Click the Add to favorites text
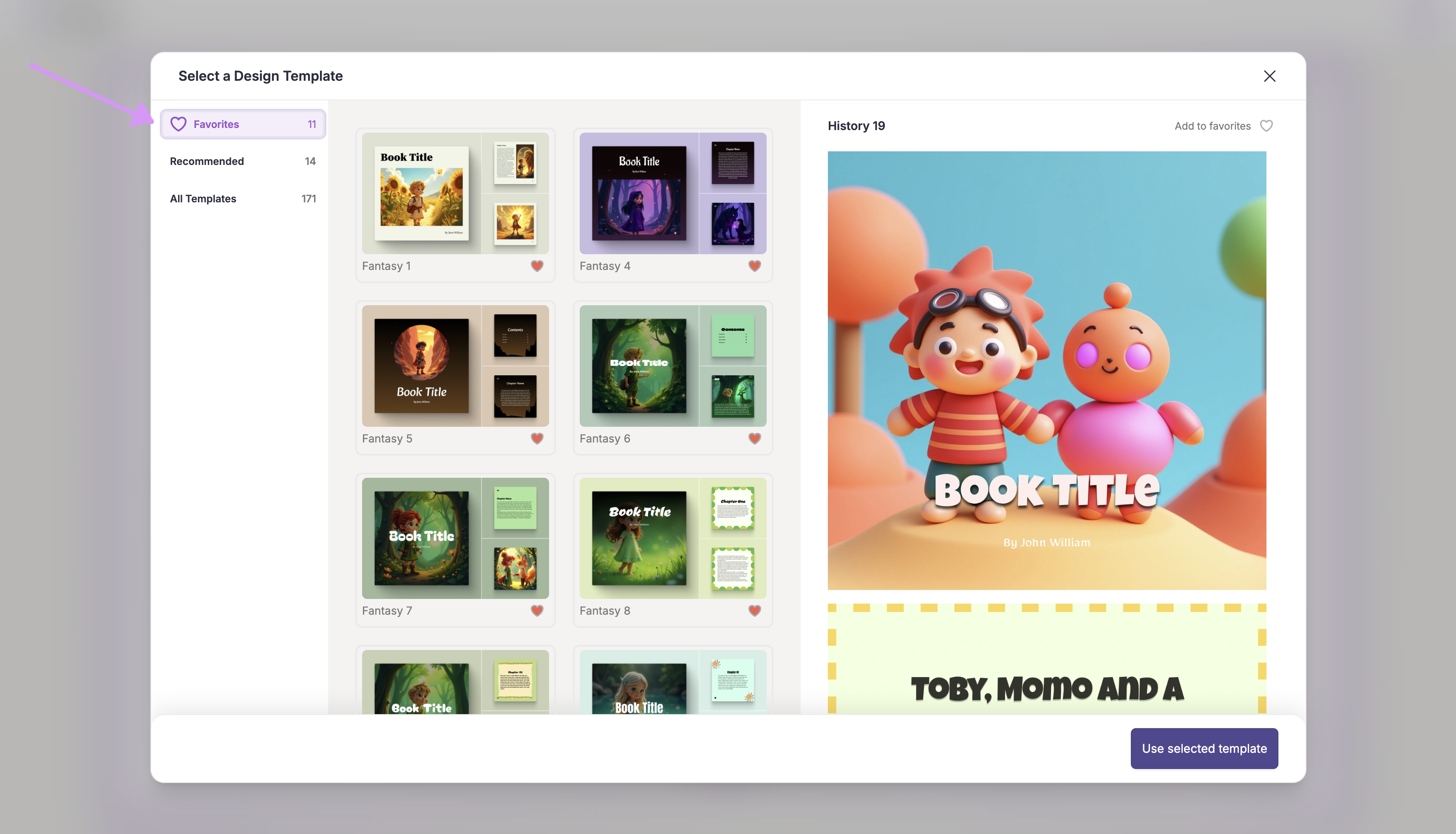The height and width of the screenshot is (834, 1456). pos(1212,126)
